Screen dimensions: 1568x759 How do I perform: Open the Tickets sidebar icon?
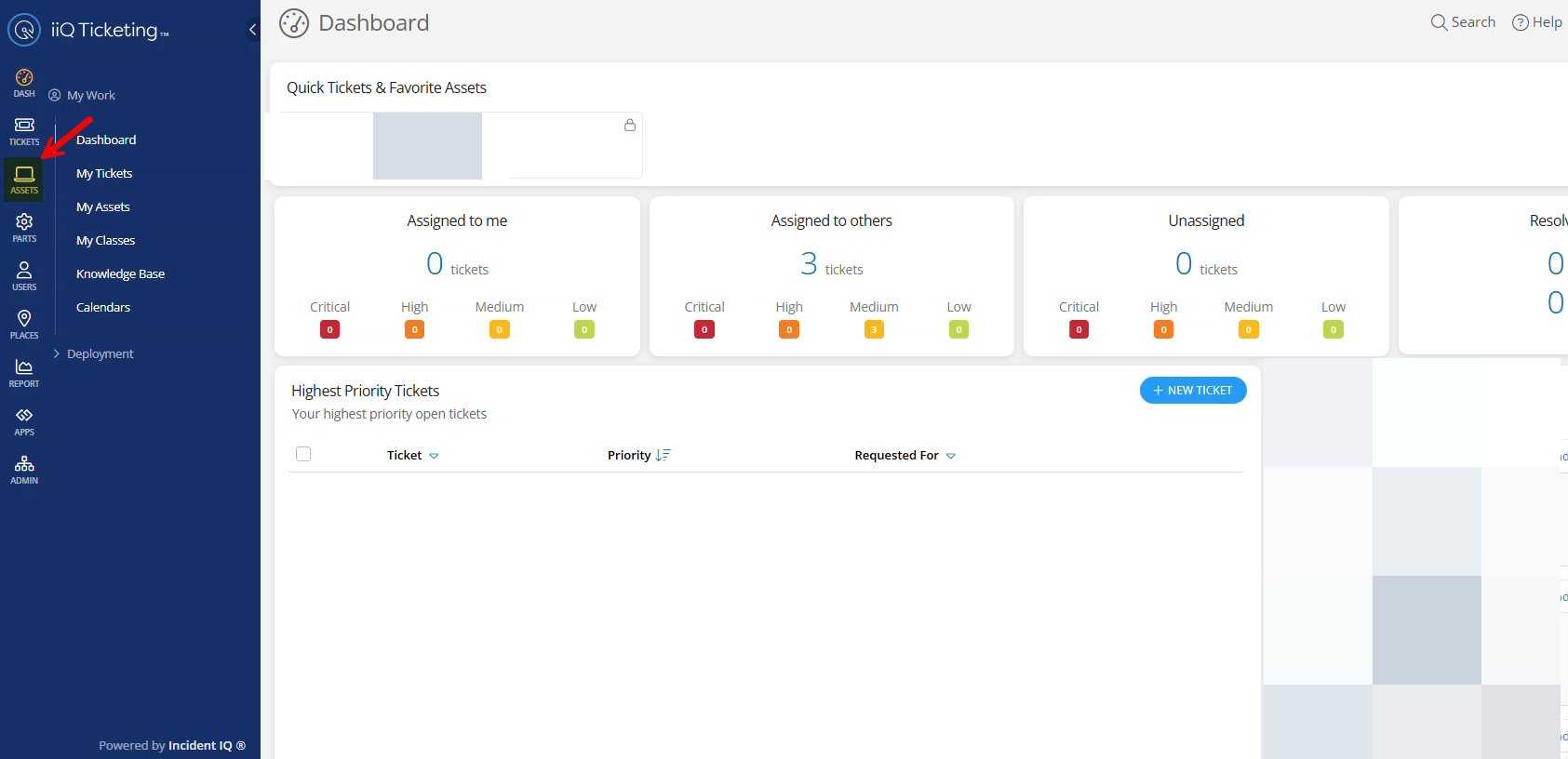tap(24, 131)
